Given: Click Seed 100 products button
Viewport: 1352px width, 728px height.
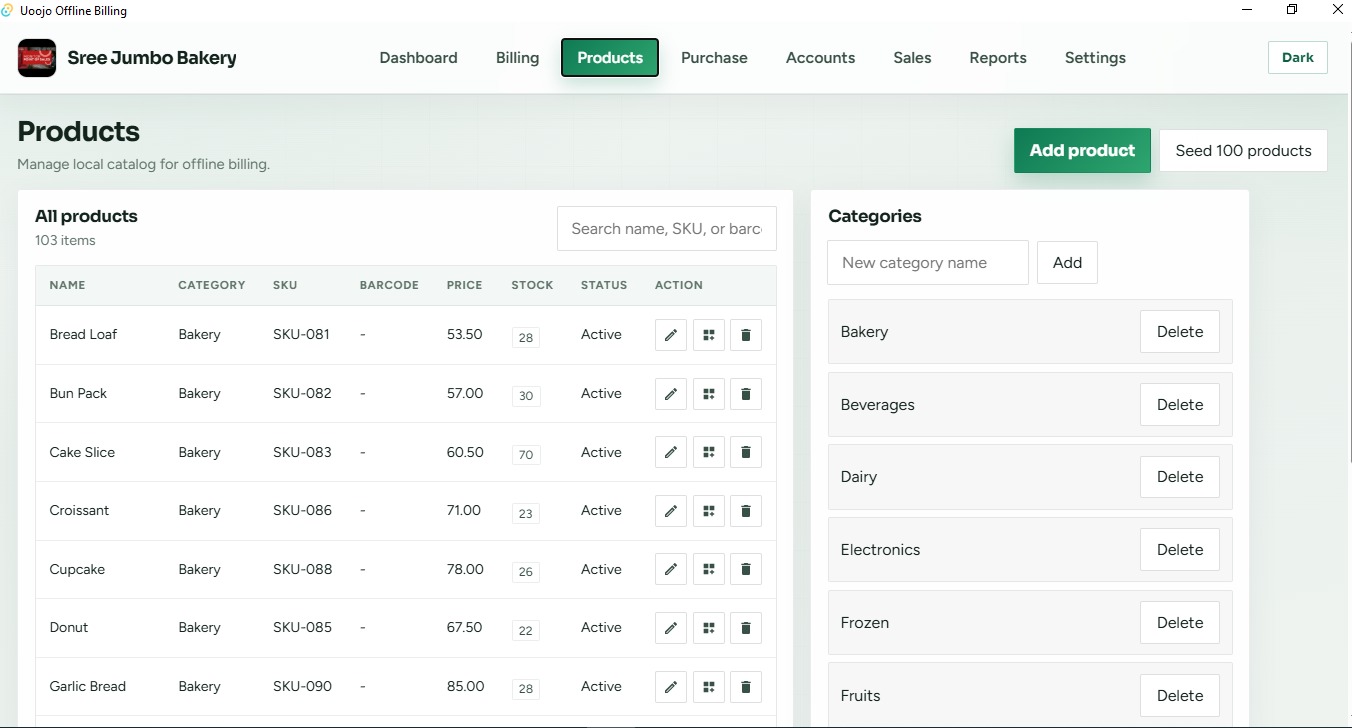Looking at the screenshot, I should (x=1243, y=151).
